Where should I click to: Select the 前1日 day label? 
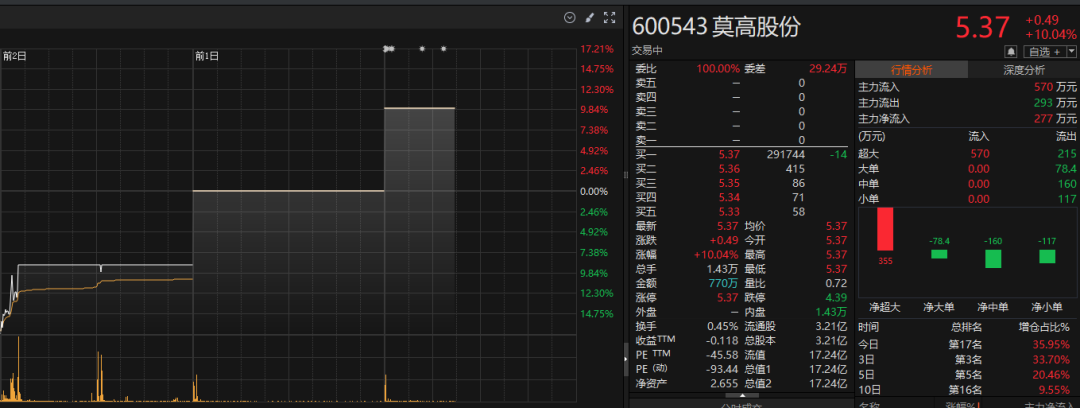[207, 56]
